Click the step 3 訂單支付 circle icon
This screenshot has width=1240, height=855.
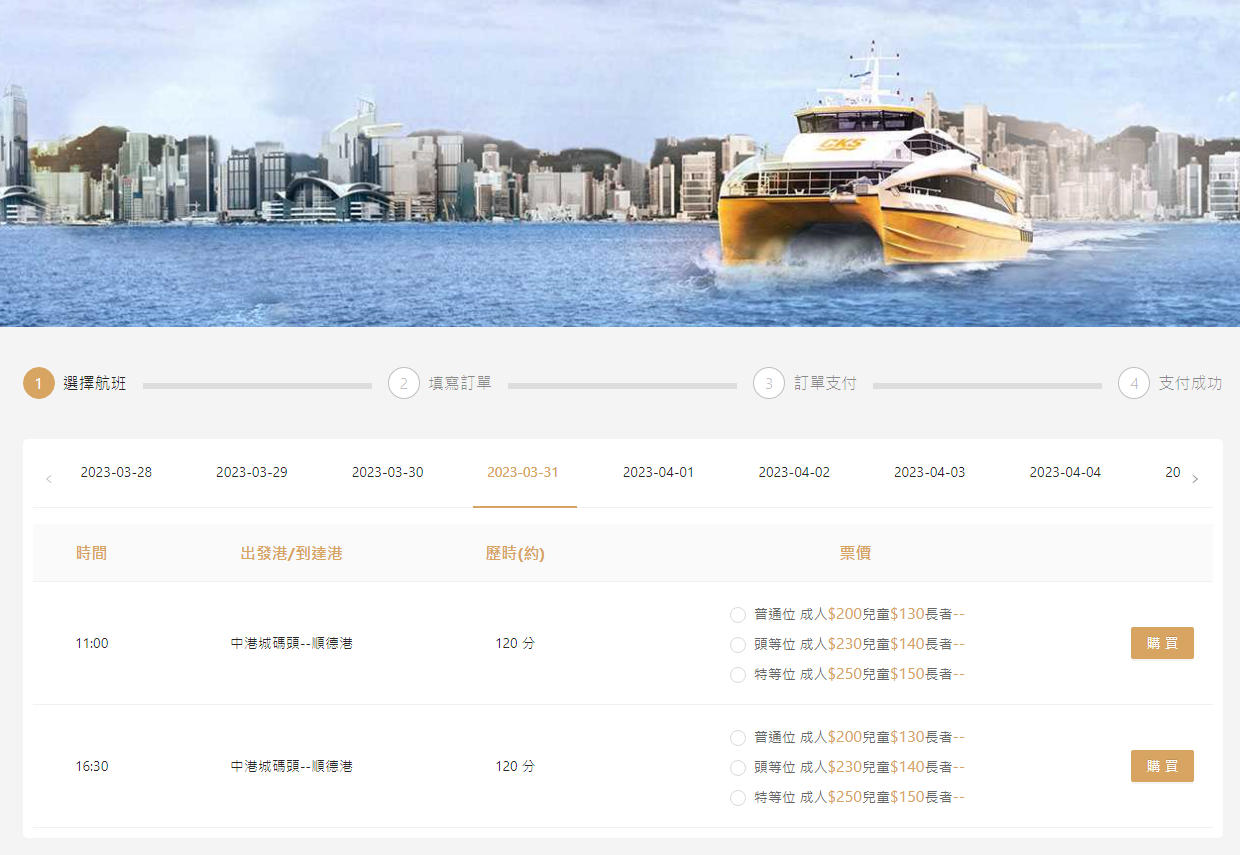point(769,383)
